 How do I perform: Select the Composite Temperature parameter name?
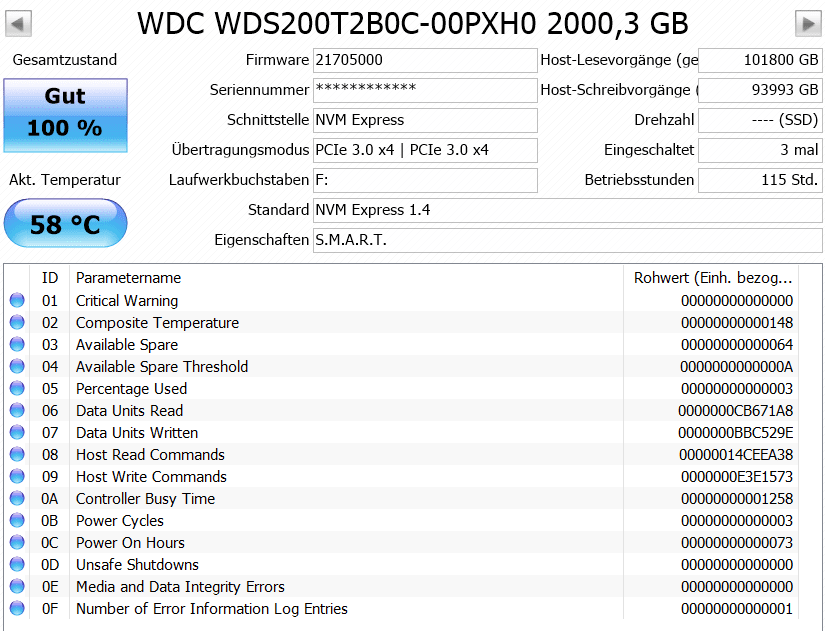tap(157, 323)
